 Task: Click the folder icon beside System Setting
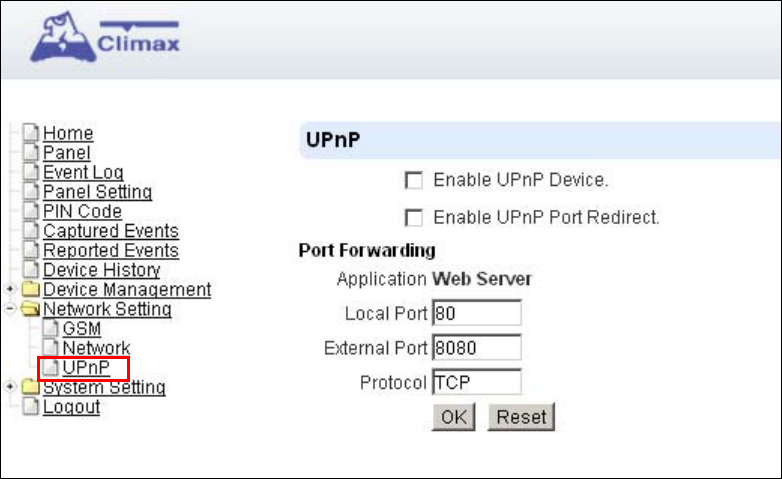[30, 387]
